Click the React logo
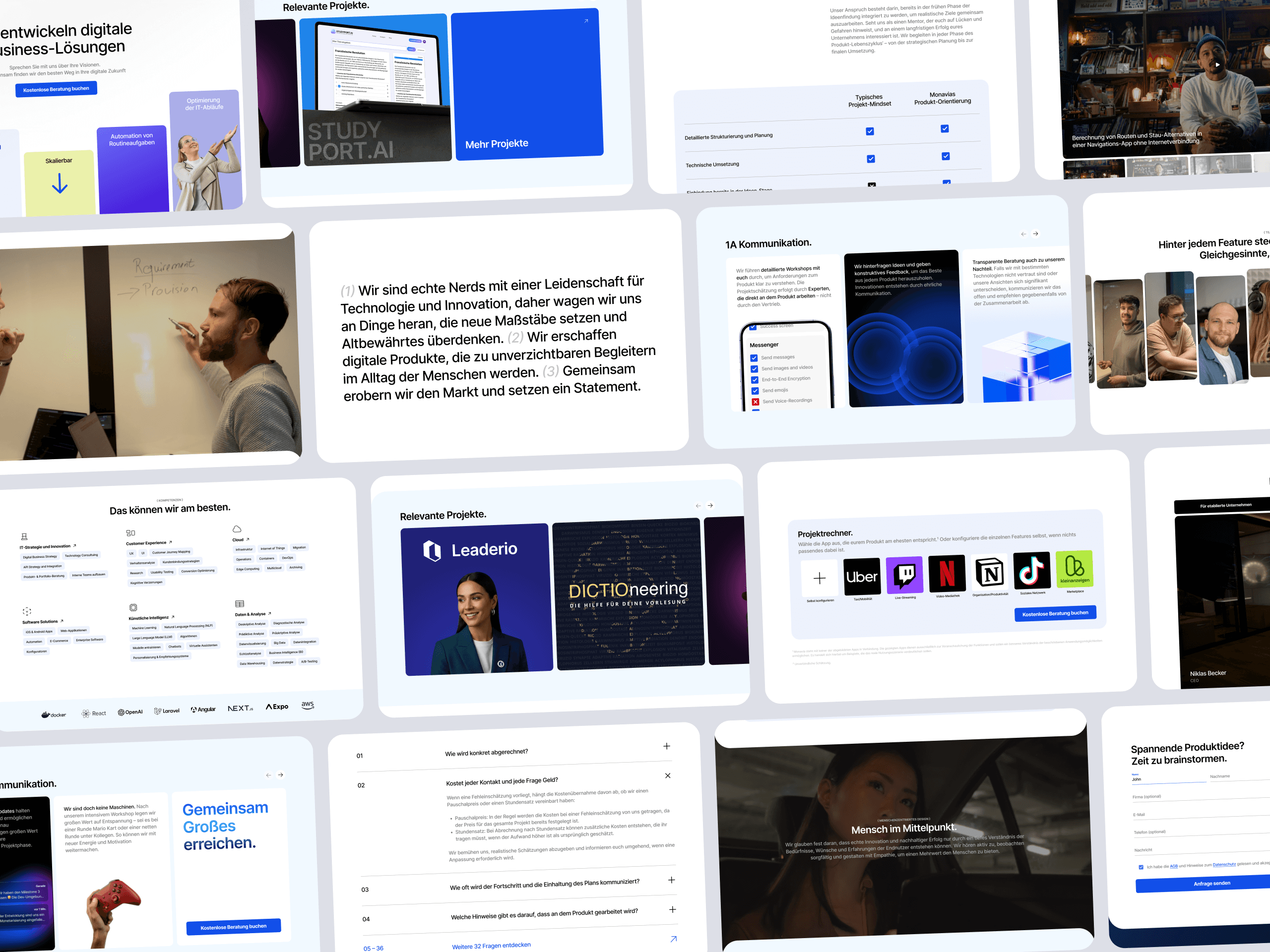Image resolution: width=1270 pixels, height=952 pixels. coord(94,714)
